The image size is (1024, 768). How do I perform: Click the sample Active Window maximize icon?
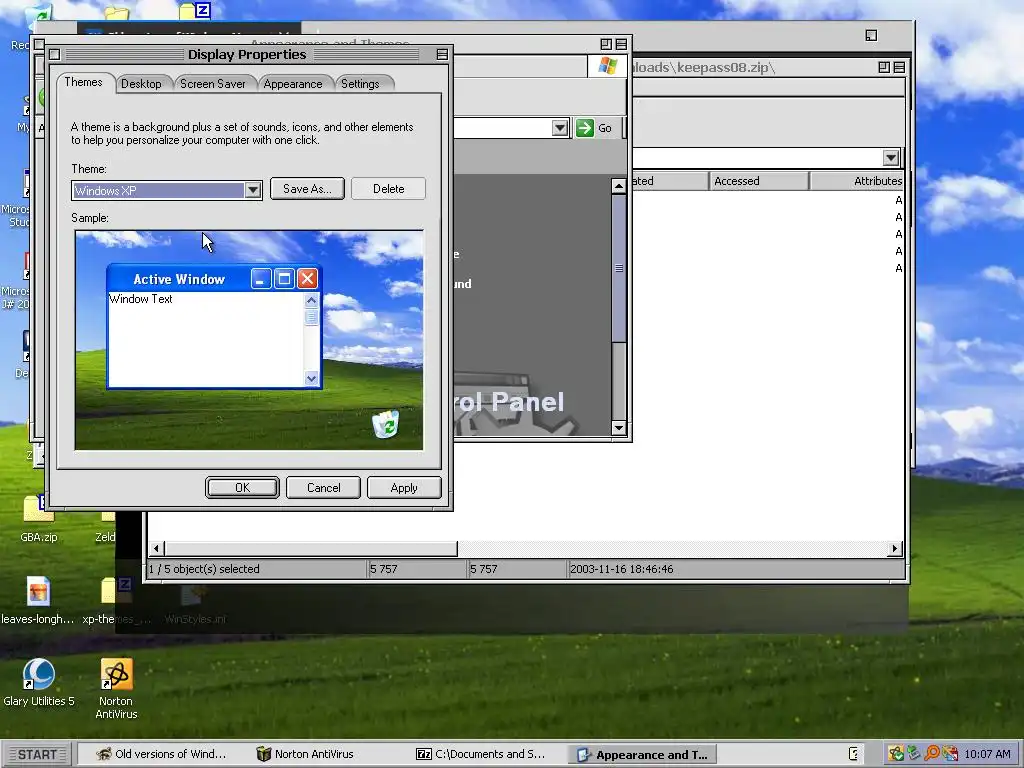coord(284,280)
